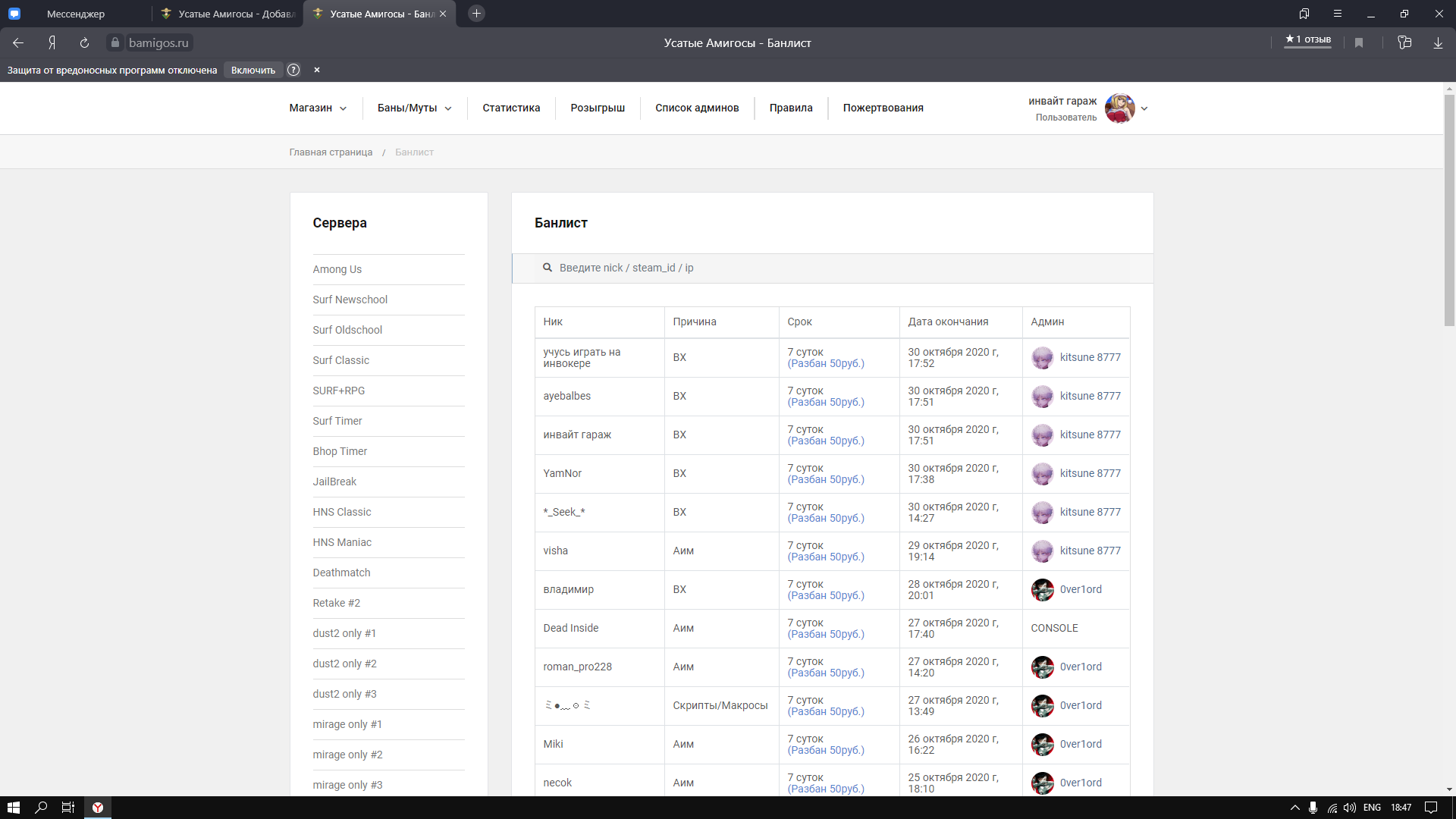The image size is (1456, 819).
Task: Click the Yandex home 'Я' icon
Action: click(x=52, y=43)
